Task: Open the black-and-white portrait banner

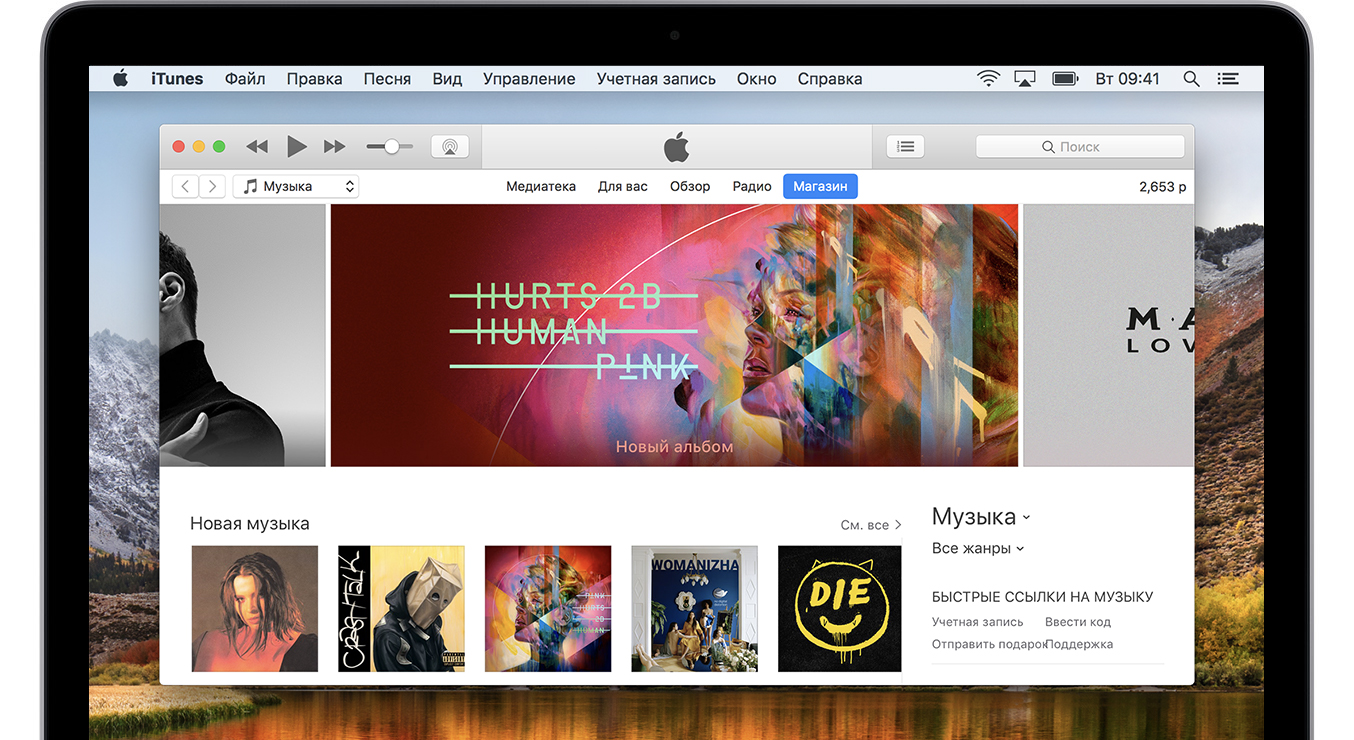Action: tap(242, 335)
